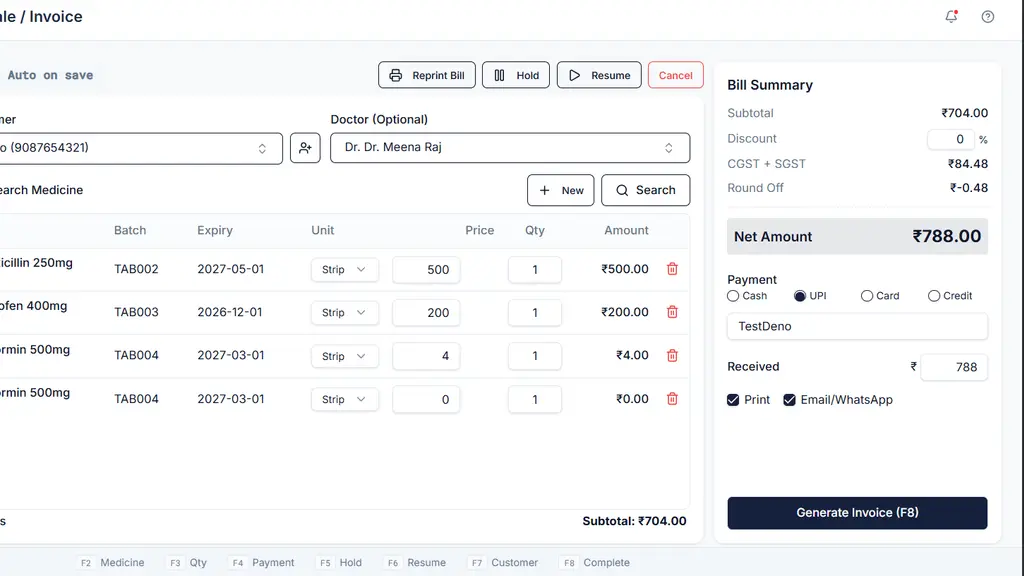Remove the ₹0.00 TAB004 row
This screenshot has width=1024, height=576.
[672, 399]
